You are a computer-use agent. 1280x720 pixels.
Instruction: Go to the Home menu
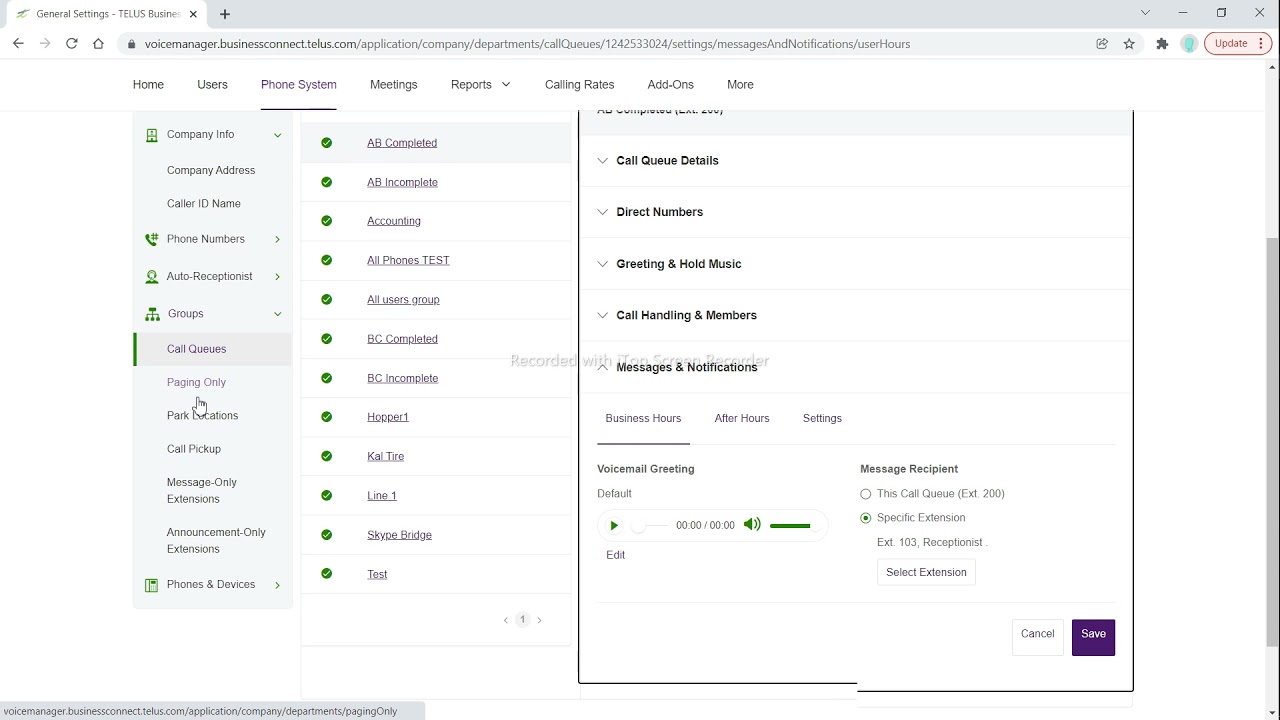pos(148,85)
